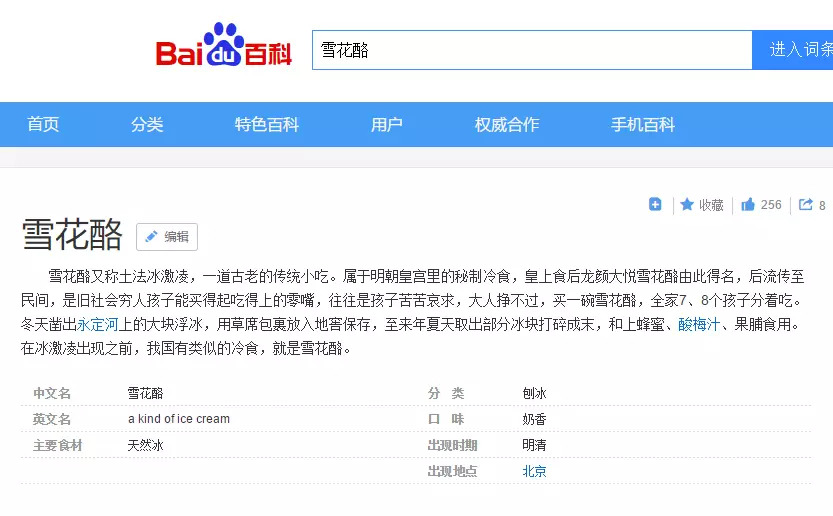Open the 酸梅汁 link in the summary
The image size is (833, 516).
(x=699, y=324)
